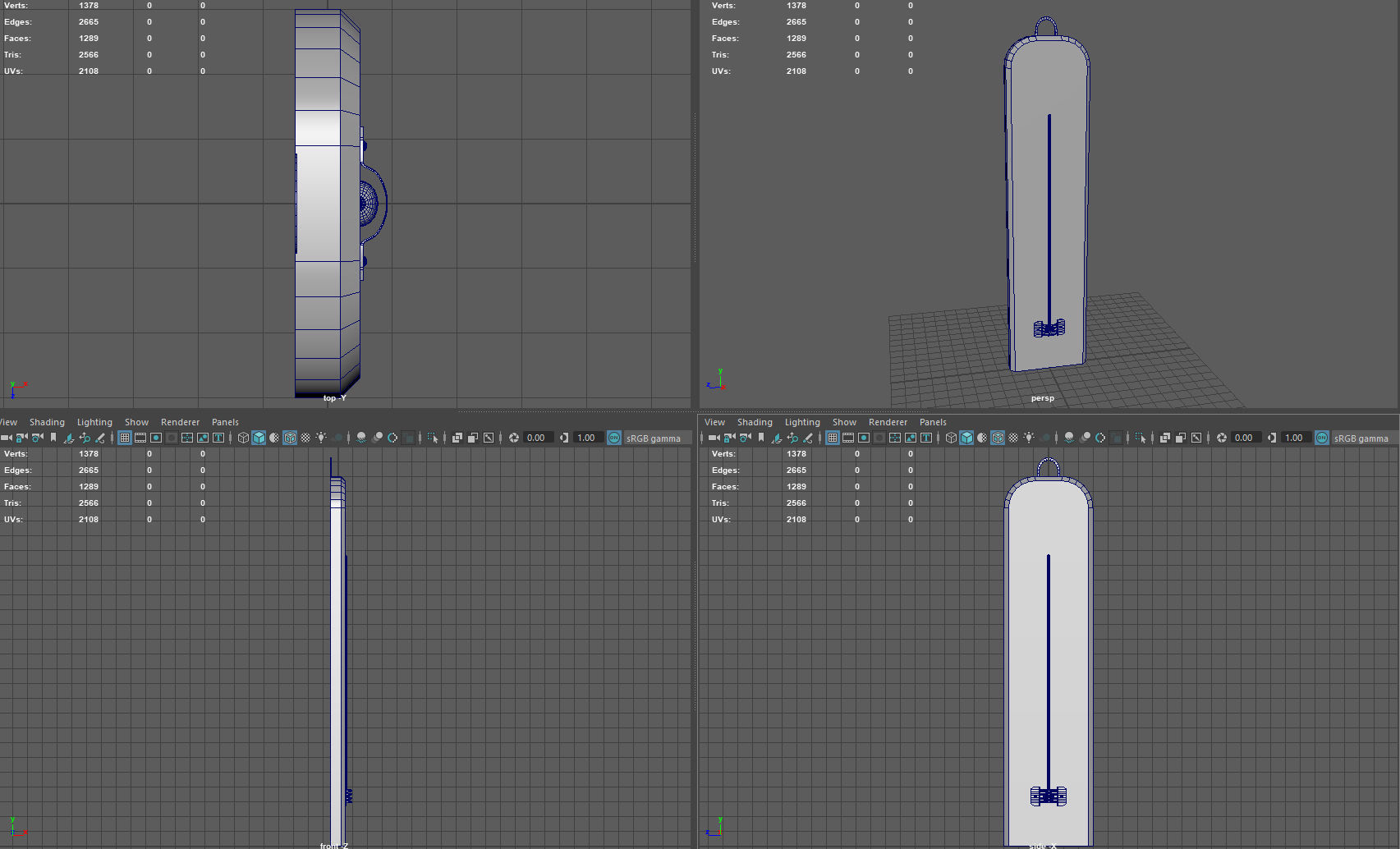Click gamma reset icon in front view panel
Image resolution: width=1400 pixels, height=849 pixels.
564,438
